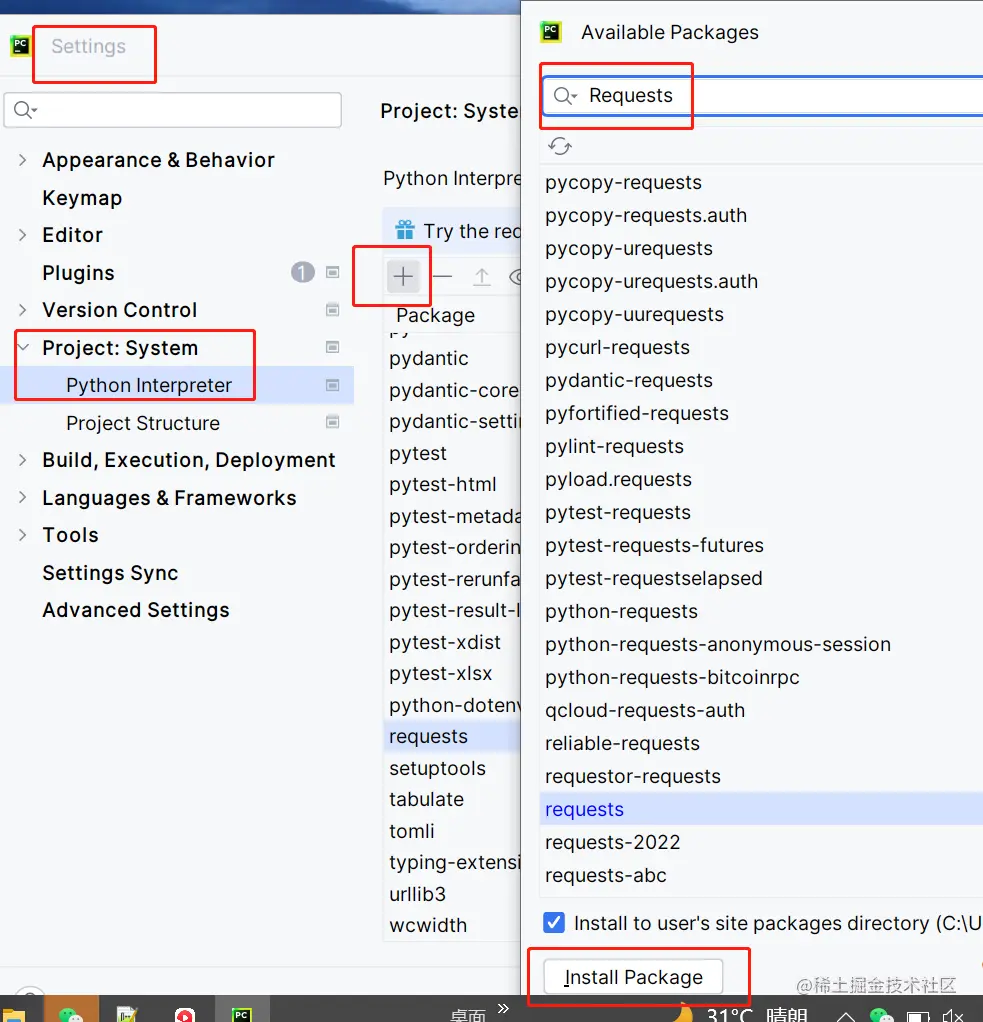Click the project-level icon next to Project: System
The height and width of the screenshot is (1022, 983).
332,347
